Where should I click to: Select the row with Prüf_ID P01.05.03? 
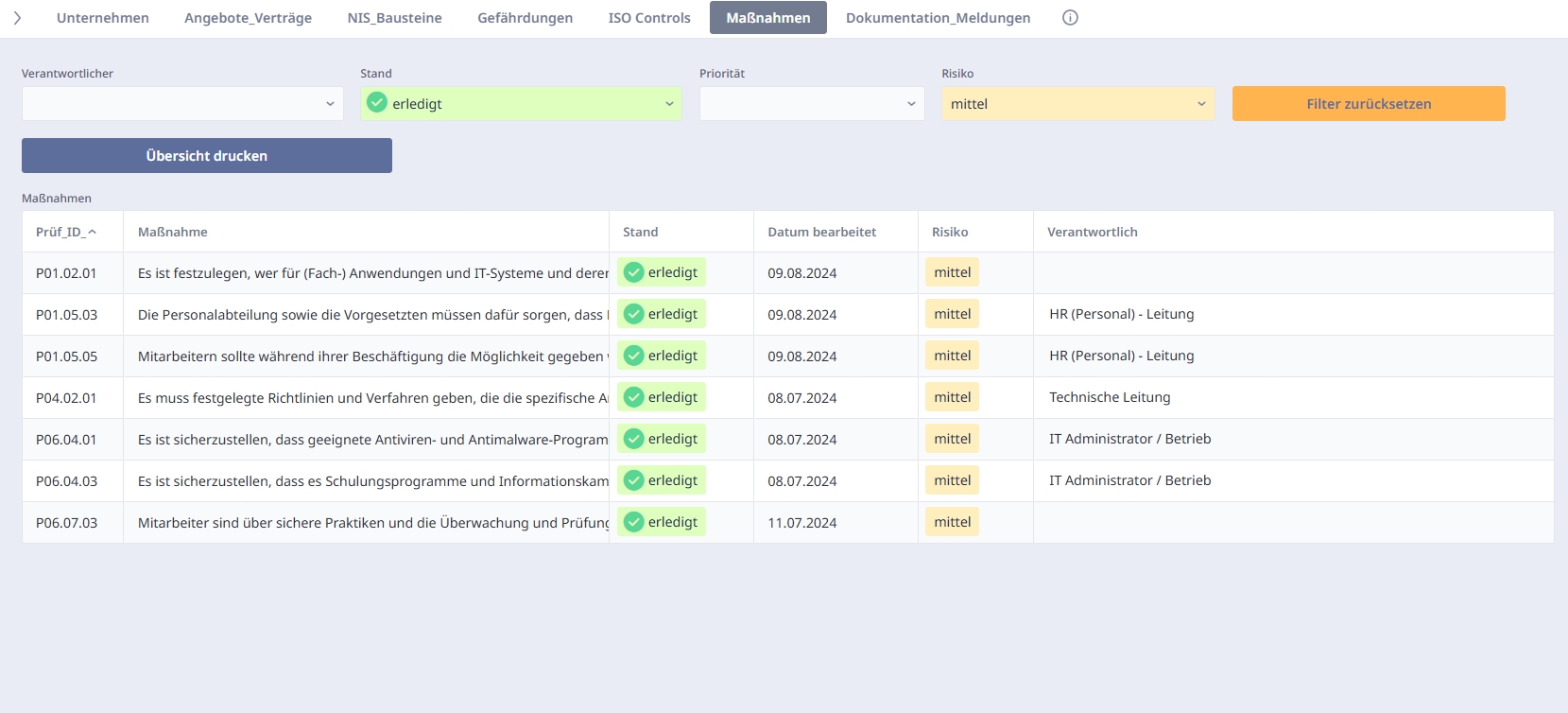click(66, 315)
